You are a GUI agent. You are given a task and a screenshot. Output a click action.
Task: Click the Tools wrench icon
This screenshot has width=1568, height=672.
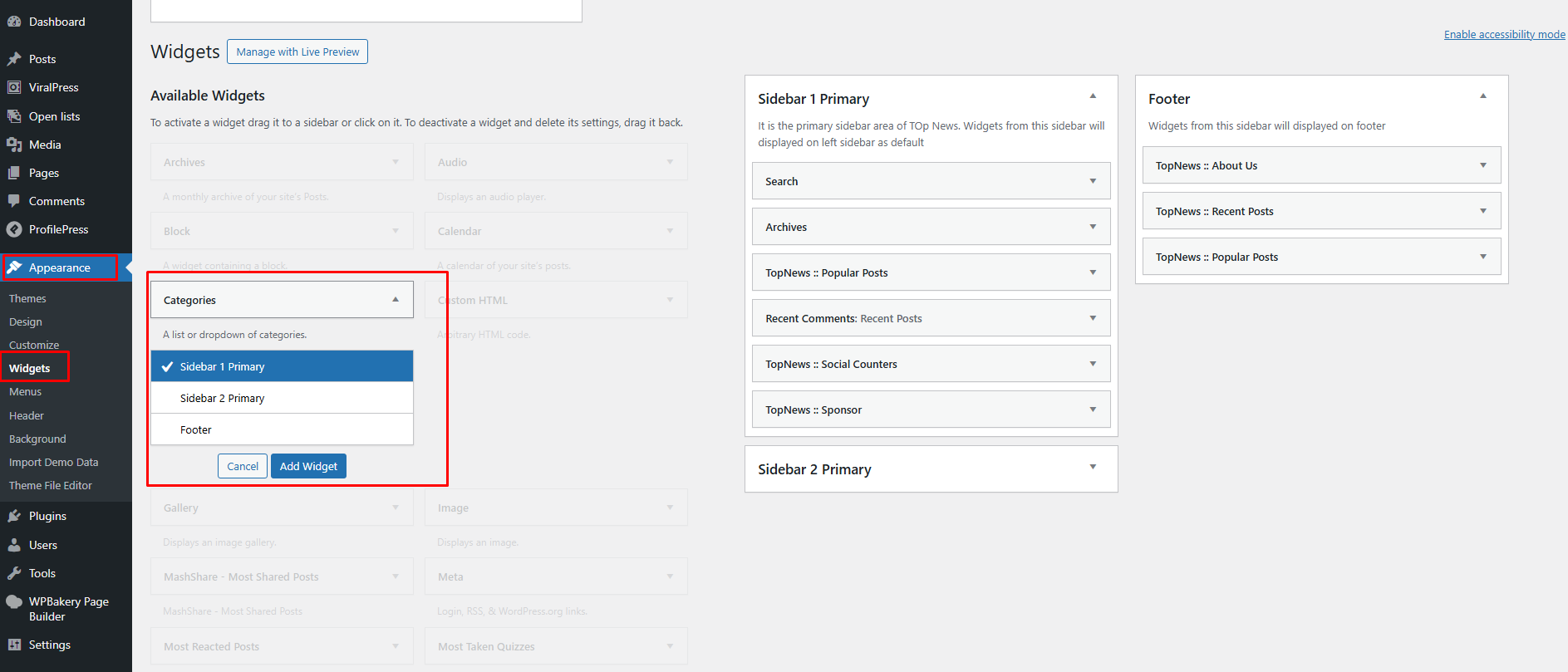(x=14, y=573)
